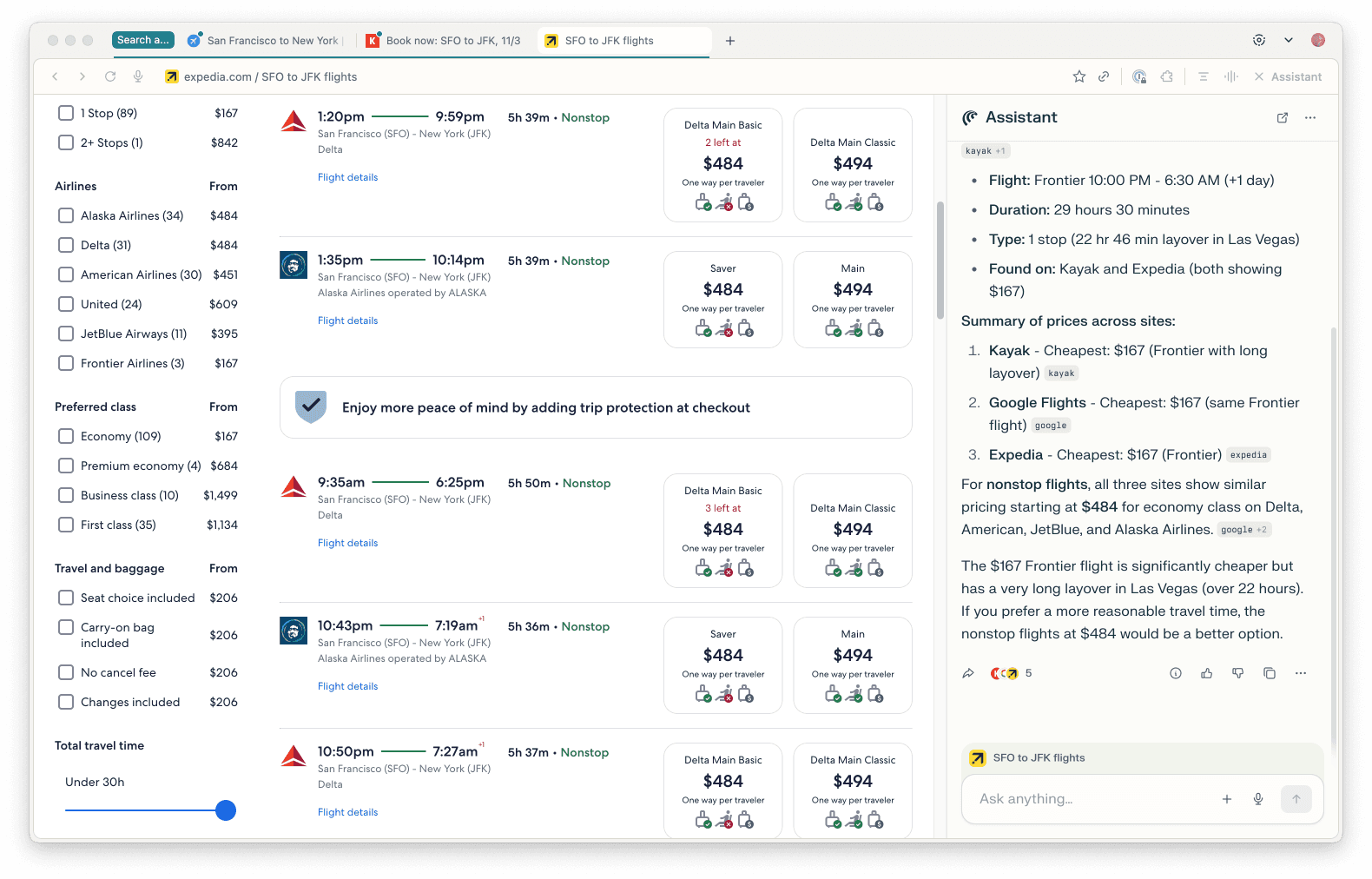Screen dimensions: 1372x879
Task: Reload the Expedia flights page
Action: [x=110, y=76]
